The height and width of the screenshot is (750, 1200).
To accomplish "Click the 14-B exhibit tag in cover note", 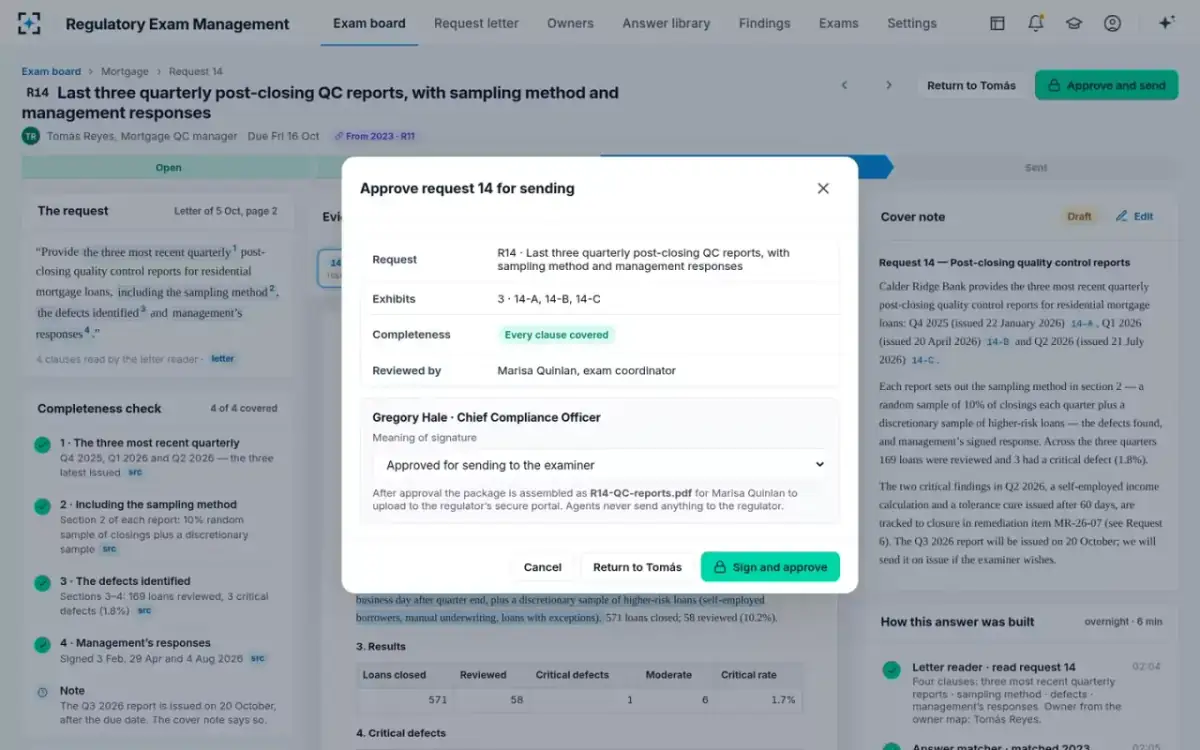I will [x=997, y=342].
